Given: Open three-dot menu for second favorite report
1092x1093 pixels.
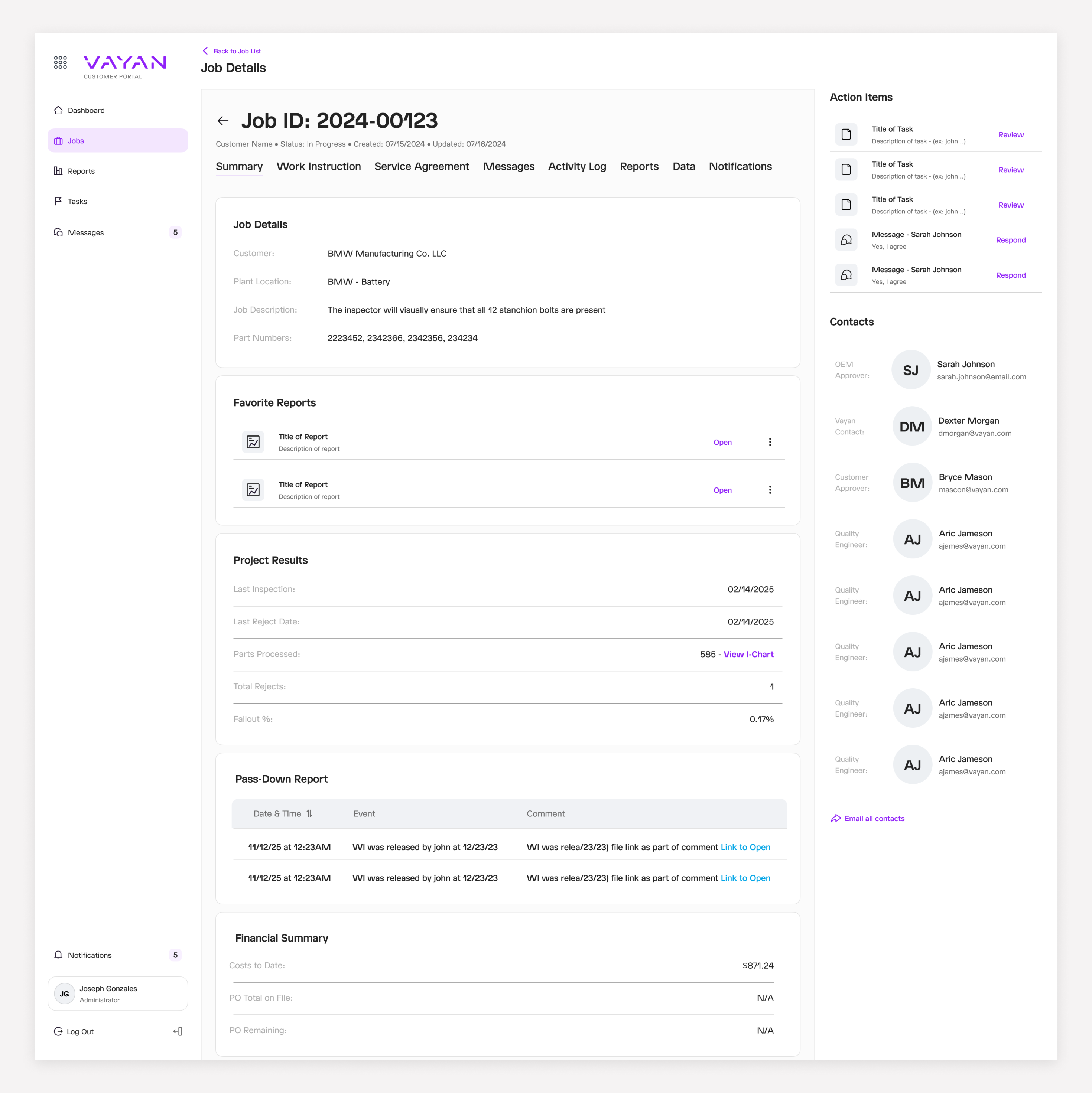Looking at the screenshot, I should [x=770, y=490].
